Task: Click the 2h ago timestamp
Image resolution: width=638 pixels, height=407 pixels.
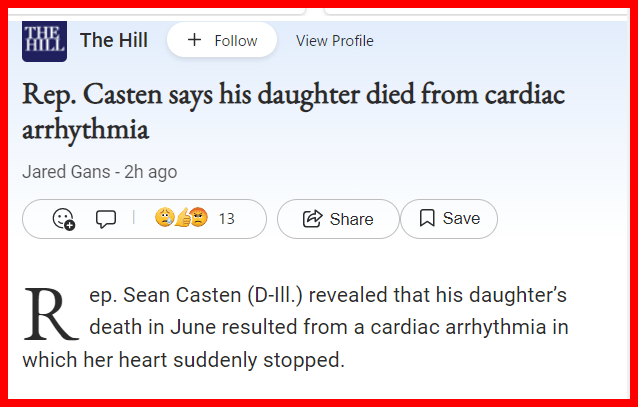Action: click(x=150, y=172)
